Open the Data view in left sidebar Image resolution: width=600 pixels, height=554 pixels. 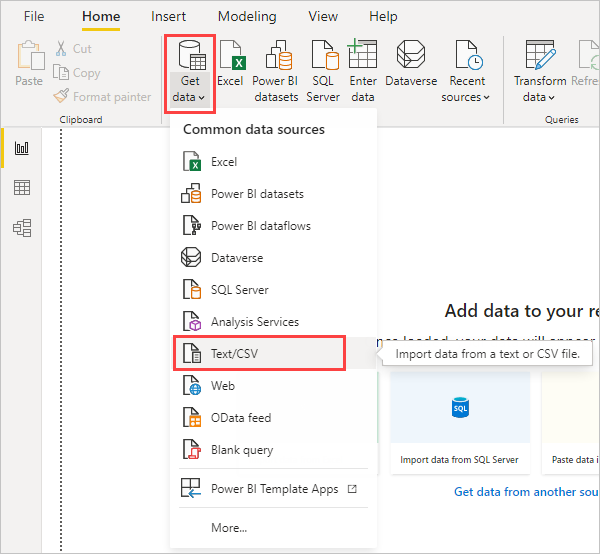[22, 188]
